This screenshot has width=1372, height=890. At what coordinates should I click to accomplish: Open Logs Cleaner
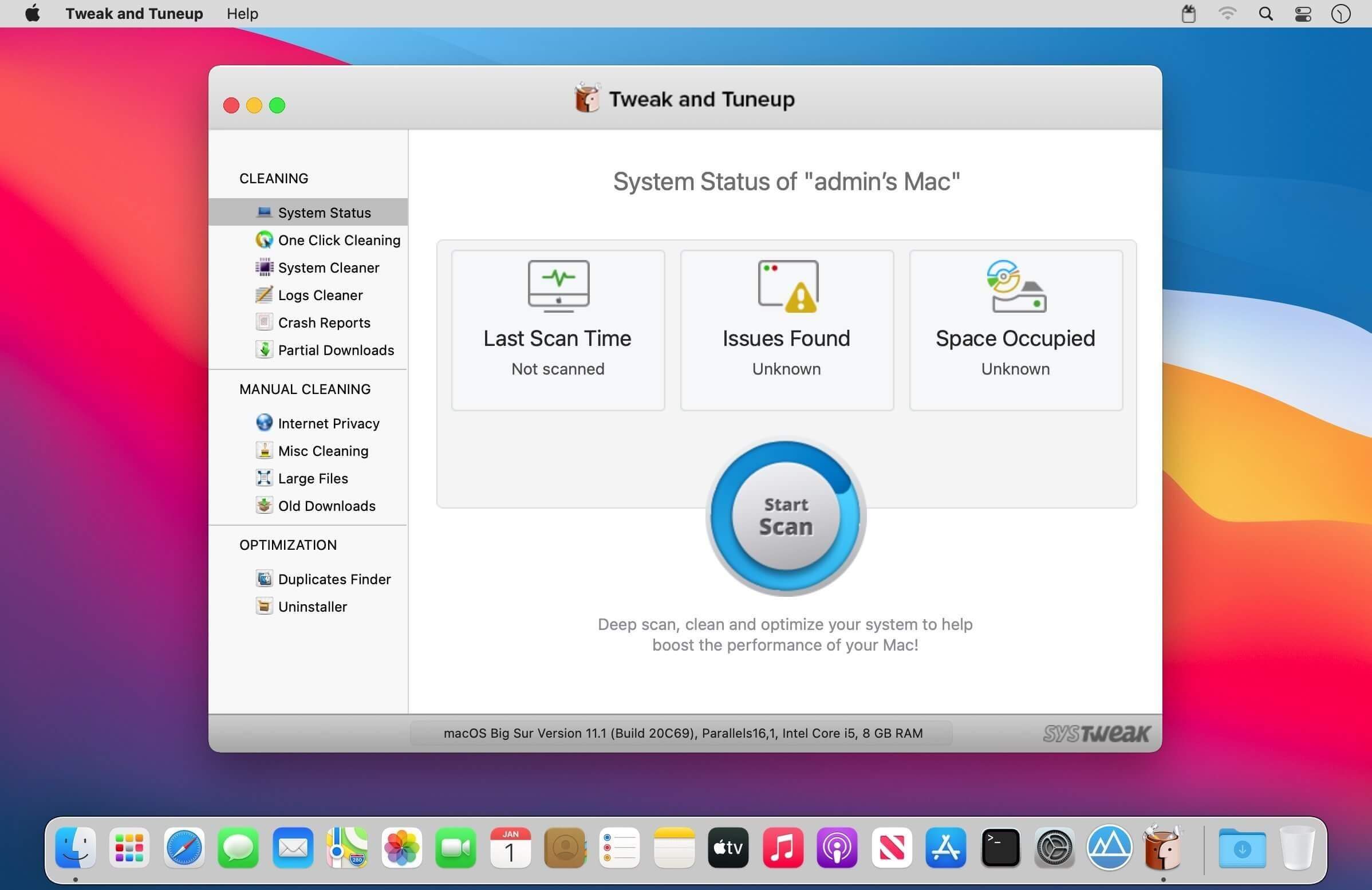320,294
